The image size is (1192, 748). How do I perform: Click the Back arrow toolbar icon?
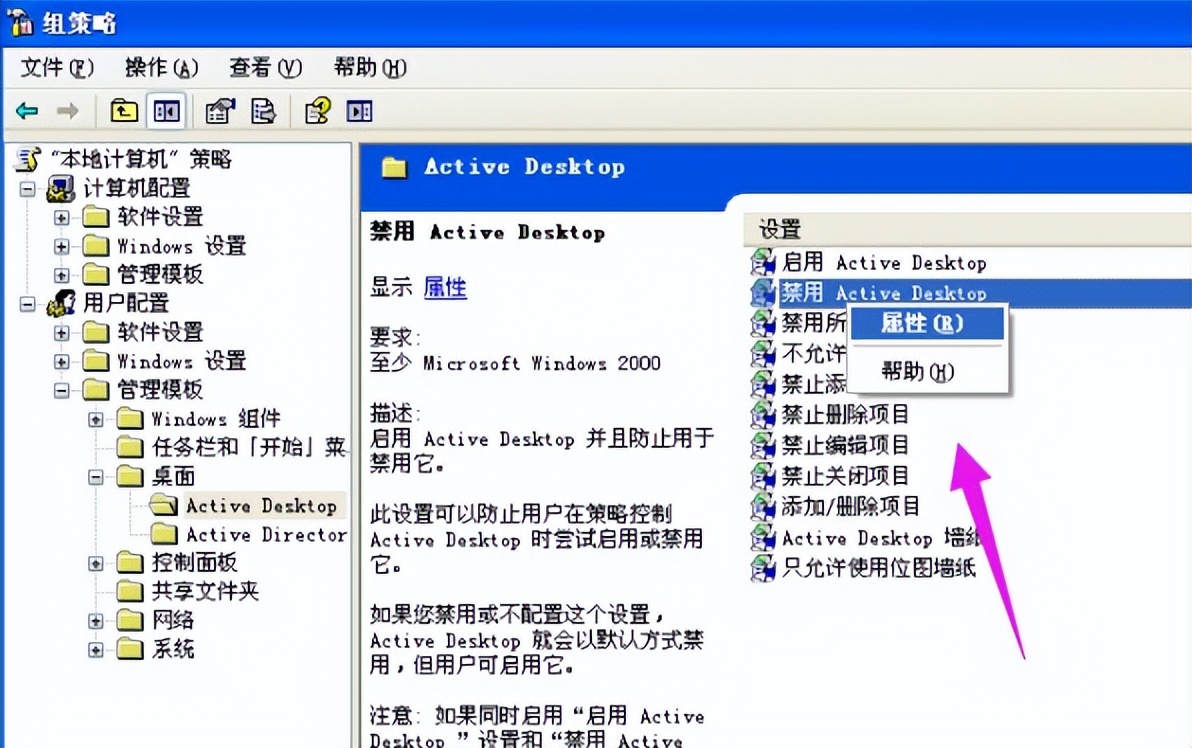click(x=27, y=112)
